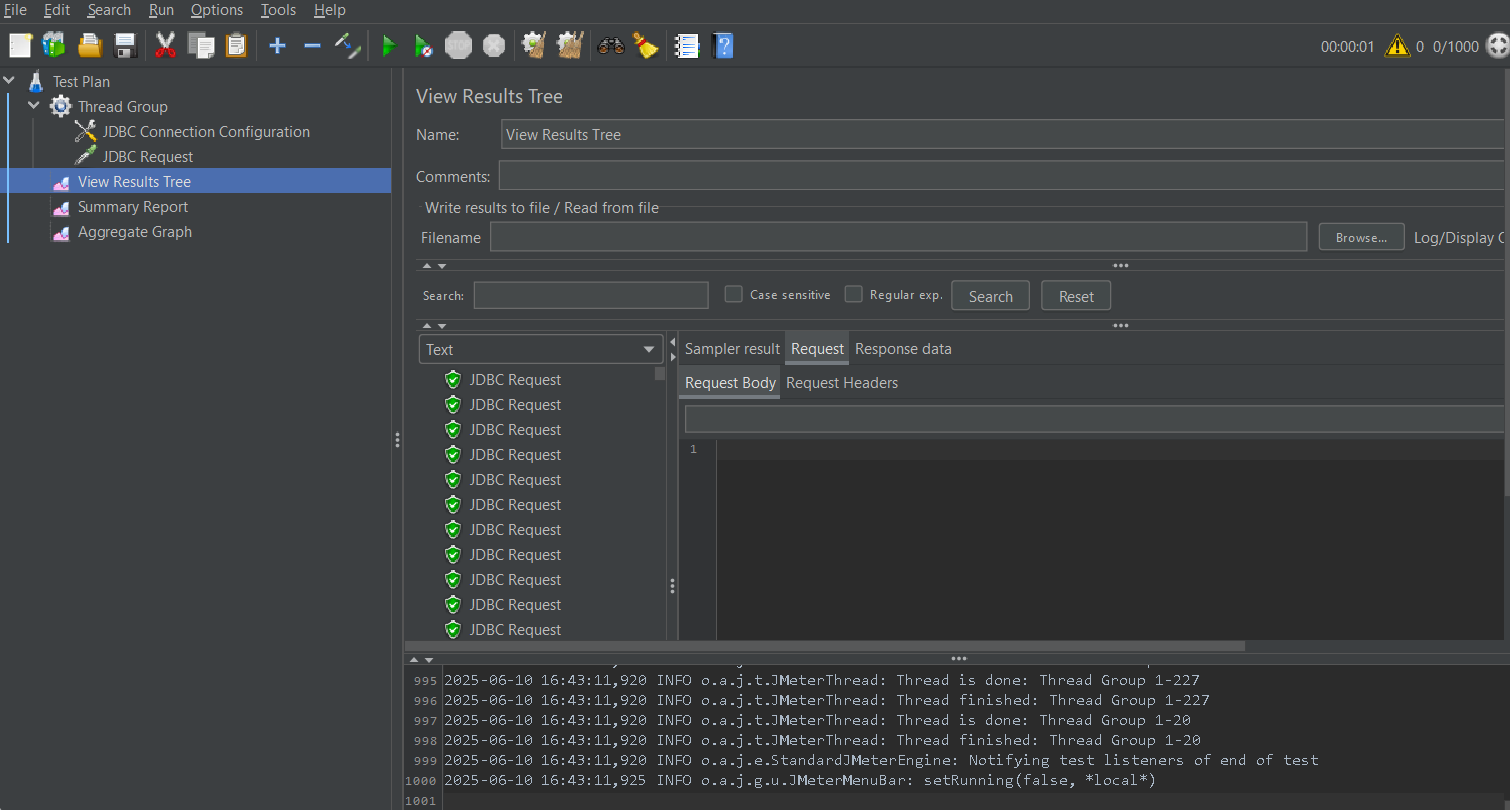1510x810 pixels.
Task: Open the Options menu
Action: click(x=217, y=10)
